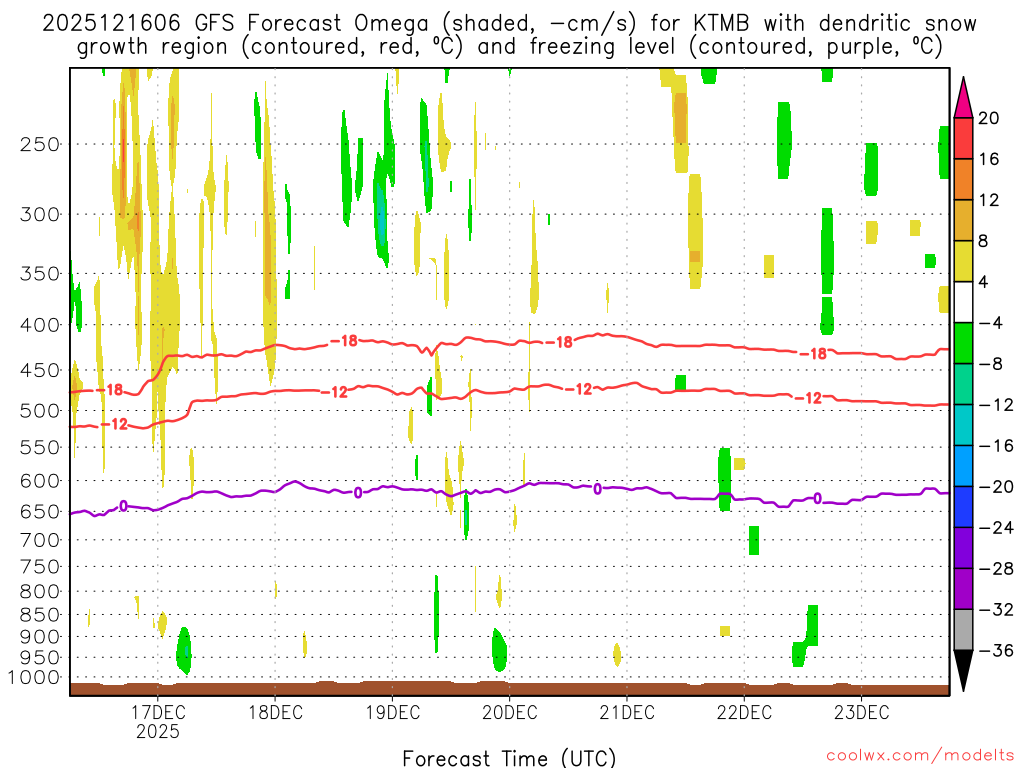Screen dimensions: 1024x768
Task: Click the colorbar value label 16
Action: coord(989,159)
